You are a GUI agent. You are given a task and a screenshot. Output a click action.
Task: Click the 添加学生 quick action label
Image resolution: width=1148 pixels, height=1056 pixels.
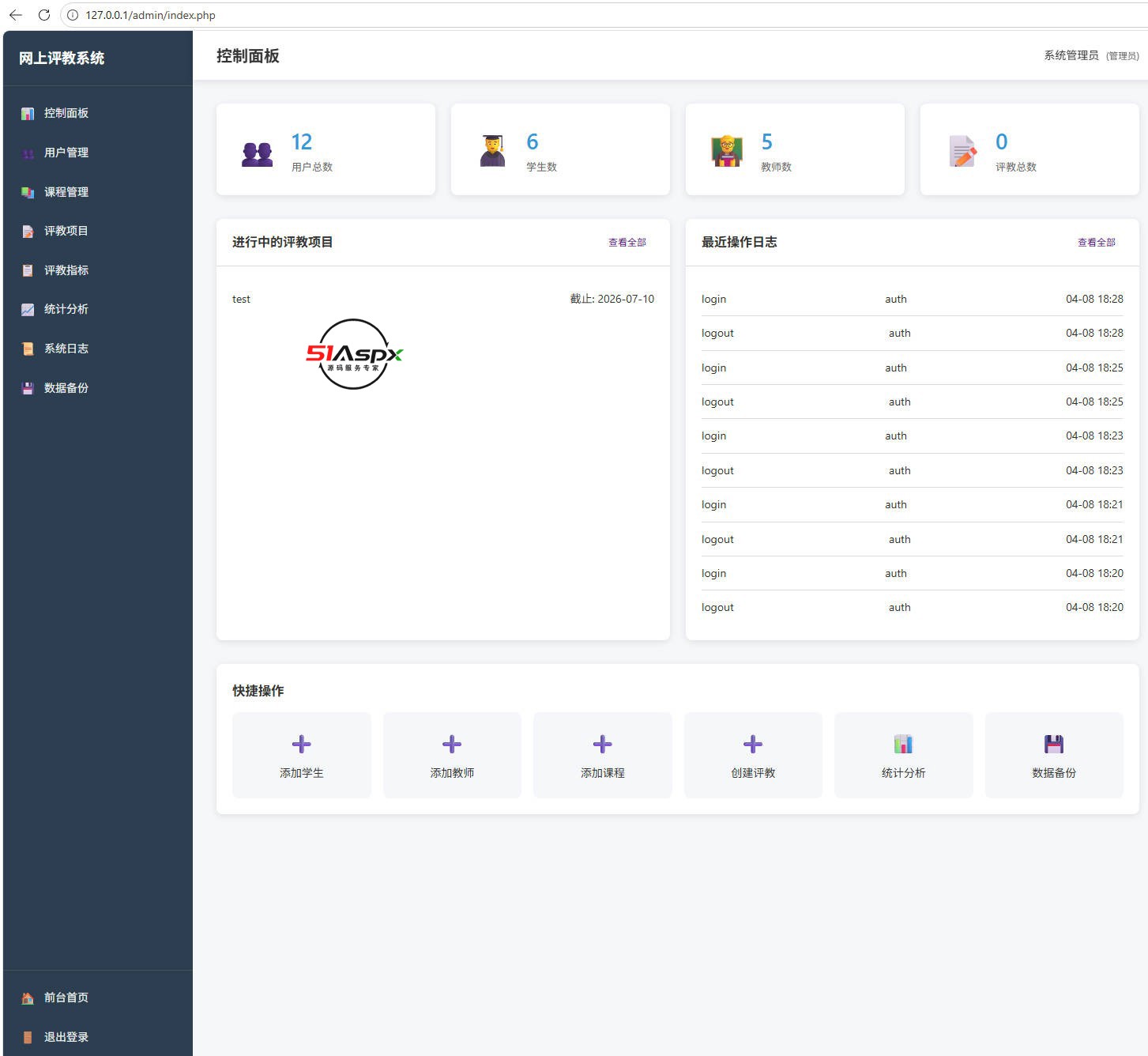coord(302,773)
